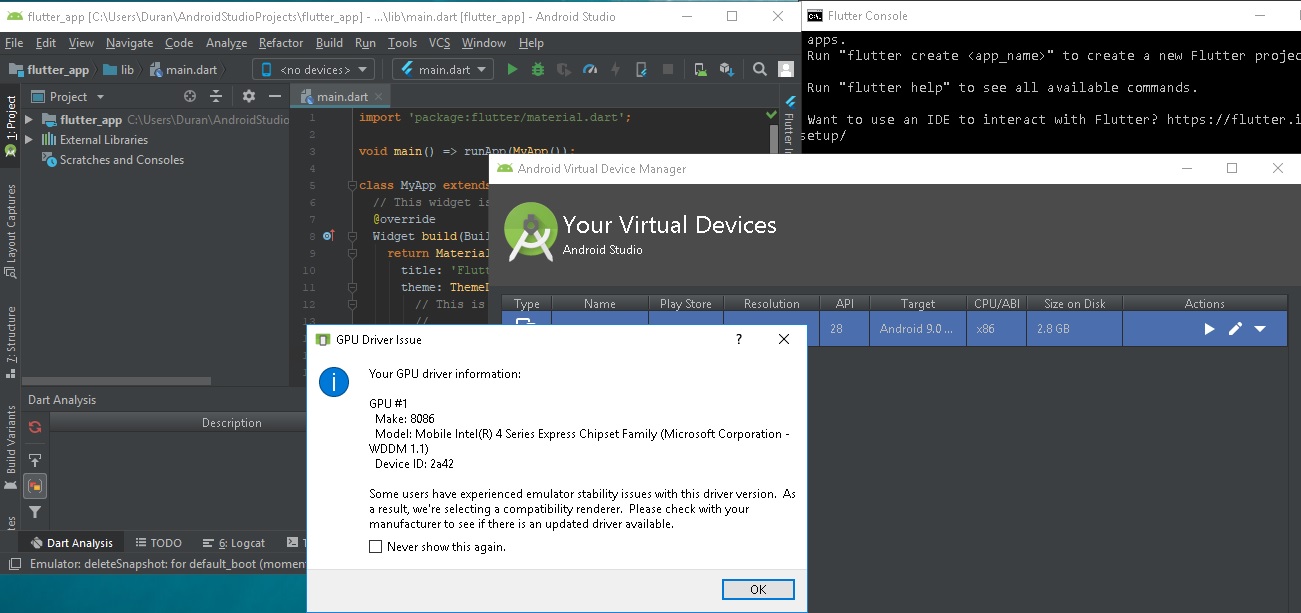Open the Z: Structure side tab
Viewport: 1301px width, 613px height.
pyautogui.click(x=10, y=341)
